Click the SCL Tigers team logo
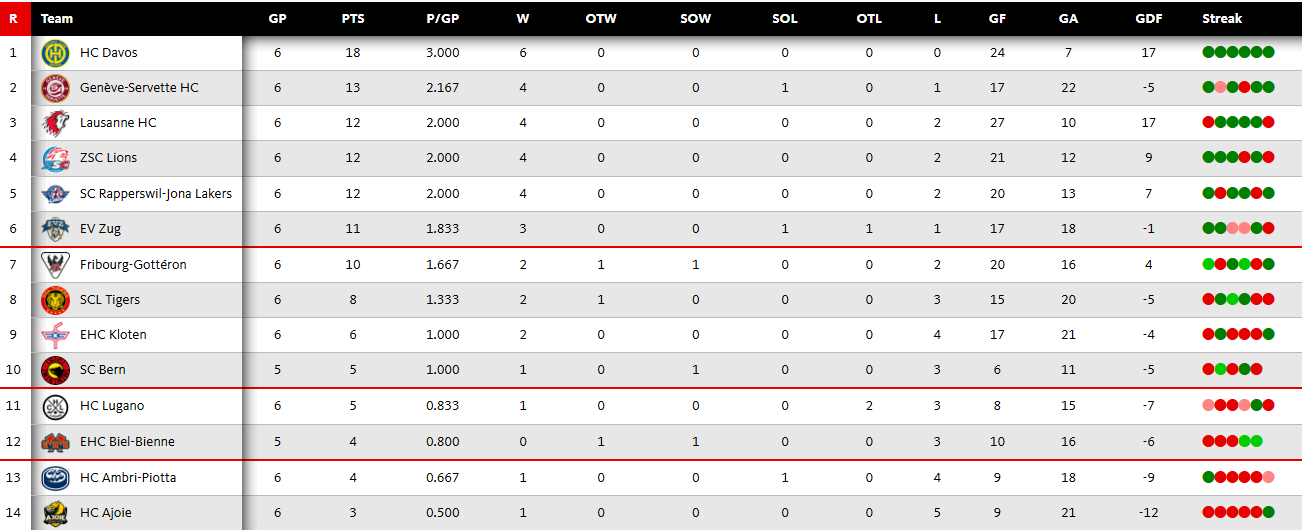 coord(55,300)
